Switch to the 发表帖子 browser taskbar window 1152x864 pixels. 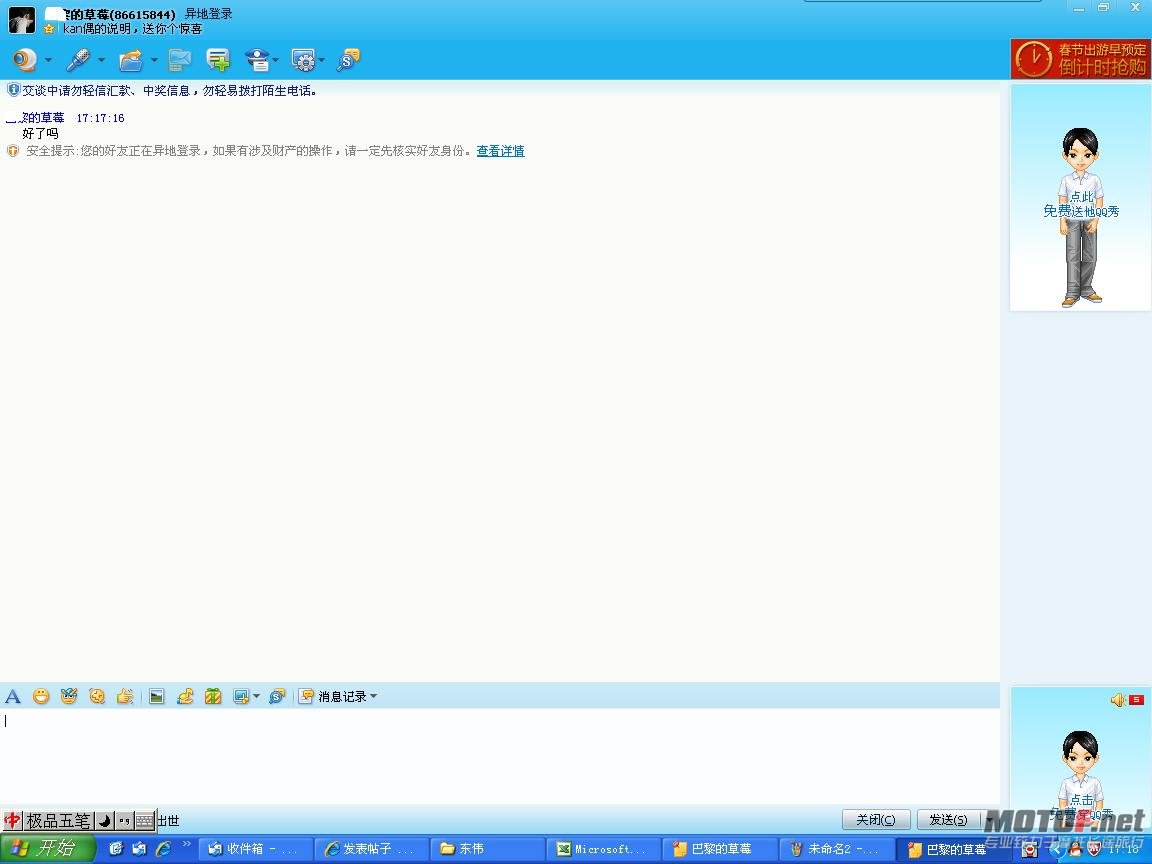point(371,849)
